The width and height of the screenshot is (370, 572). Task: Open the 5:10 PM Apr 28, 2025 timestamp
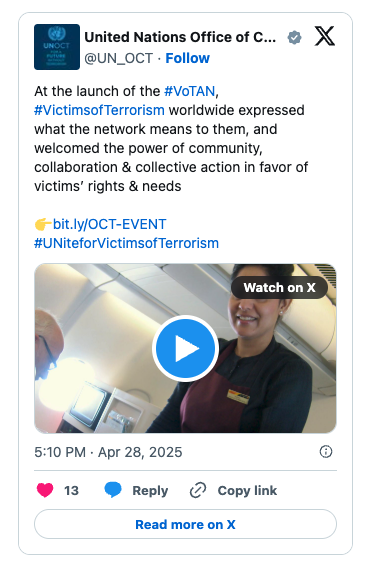click(x=108, y=452)
